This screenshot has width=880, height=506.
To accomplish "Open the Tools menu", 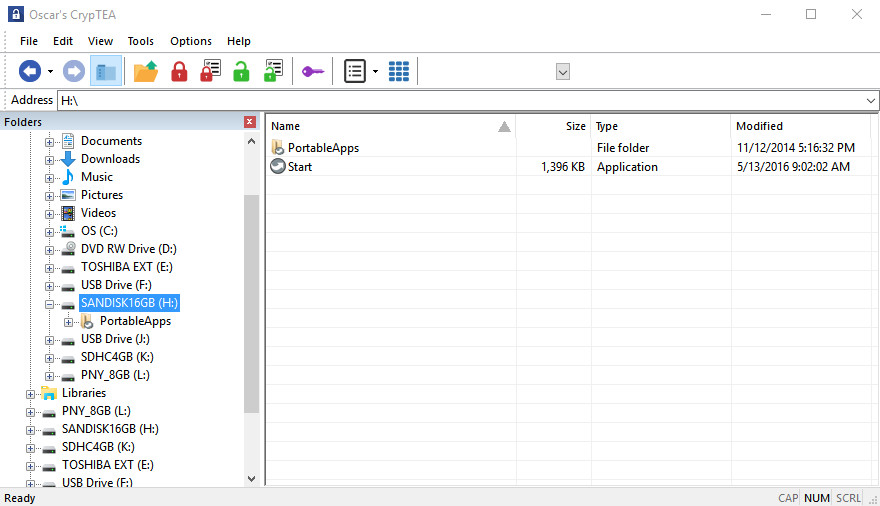I will [140, 41].
